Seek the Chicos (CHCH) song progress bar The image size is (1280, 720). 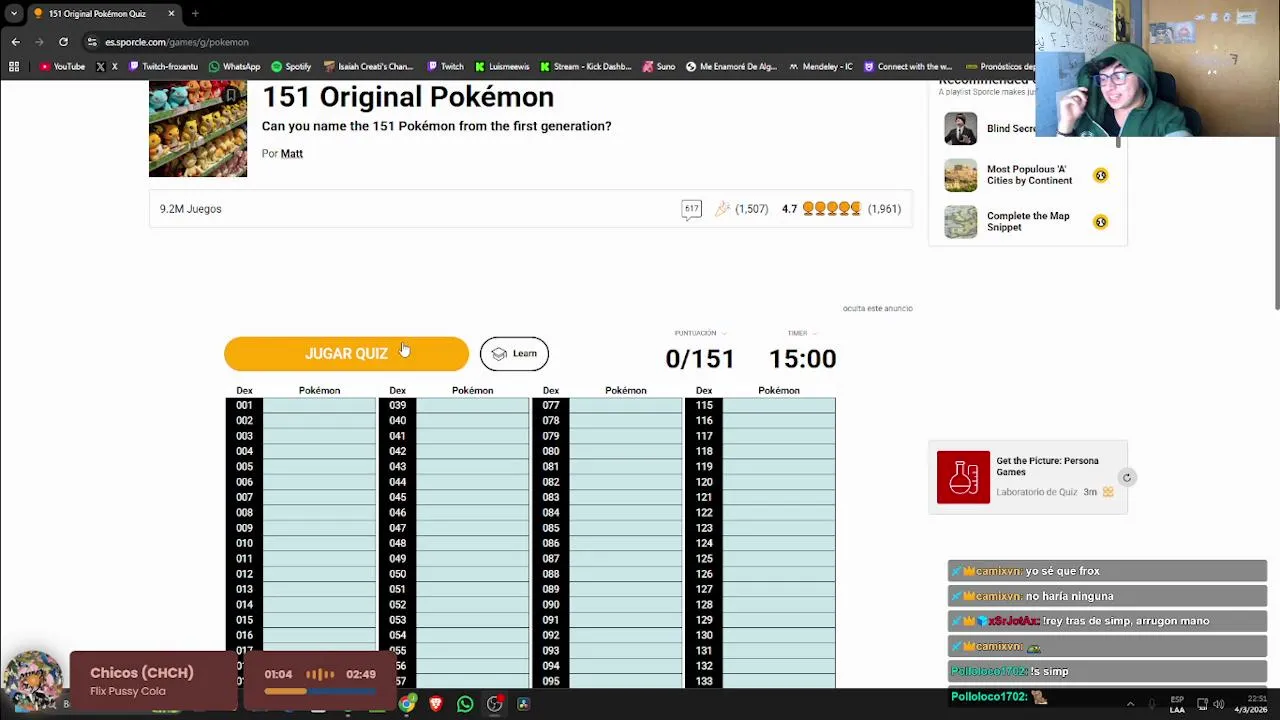click(320, 690)
